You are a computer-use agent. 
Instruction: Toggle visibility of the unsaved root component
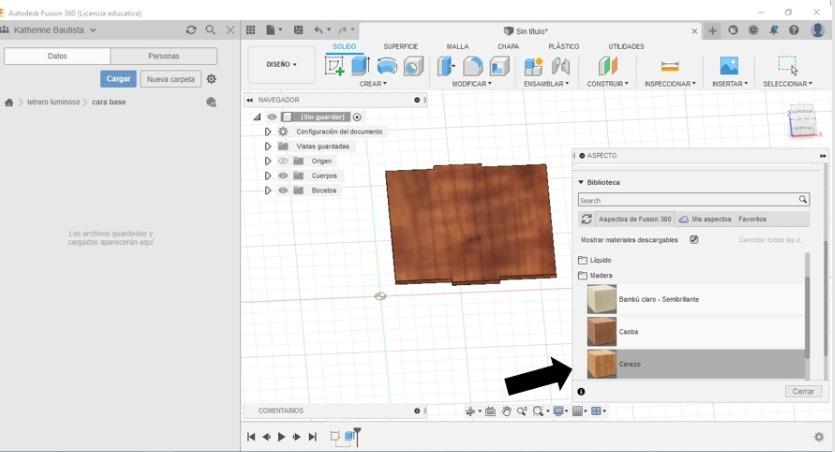(272, 117)
